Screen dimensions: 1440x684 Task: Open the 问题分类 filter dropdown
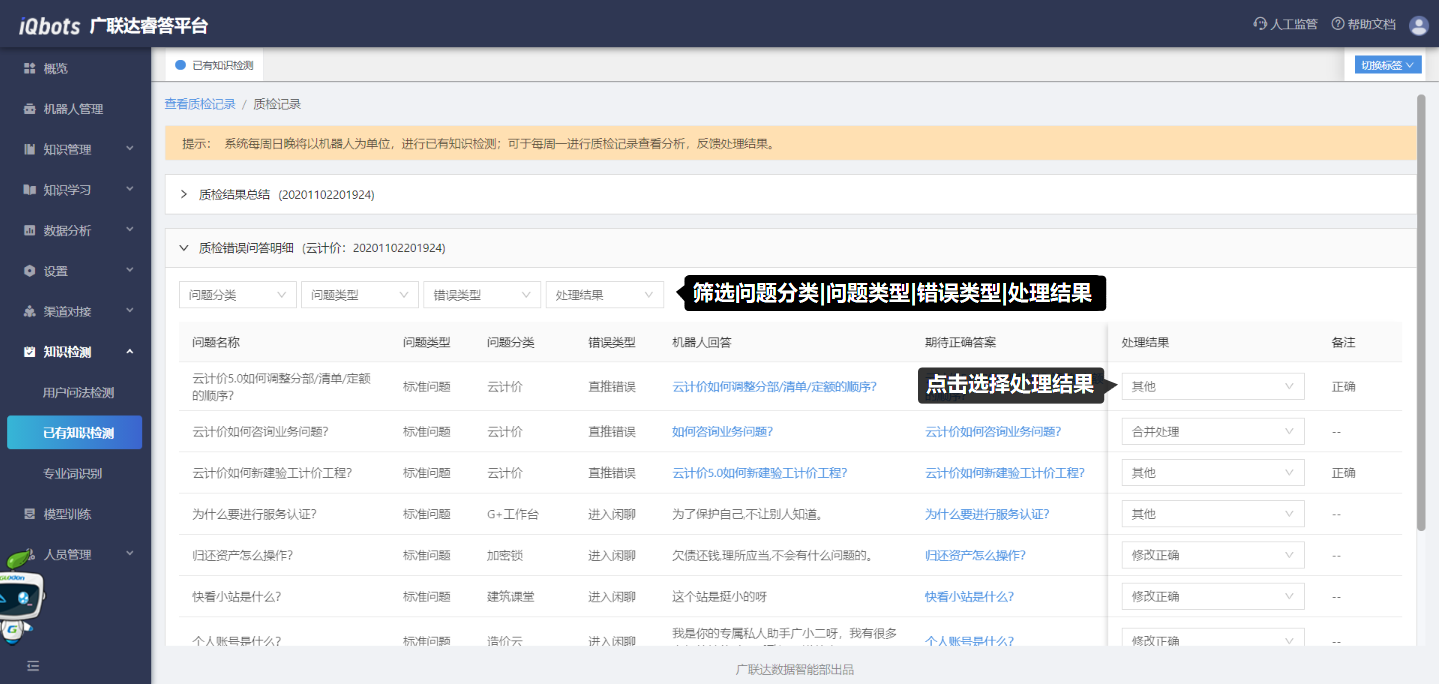(238, 295)
